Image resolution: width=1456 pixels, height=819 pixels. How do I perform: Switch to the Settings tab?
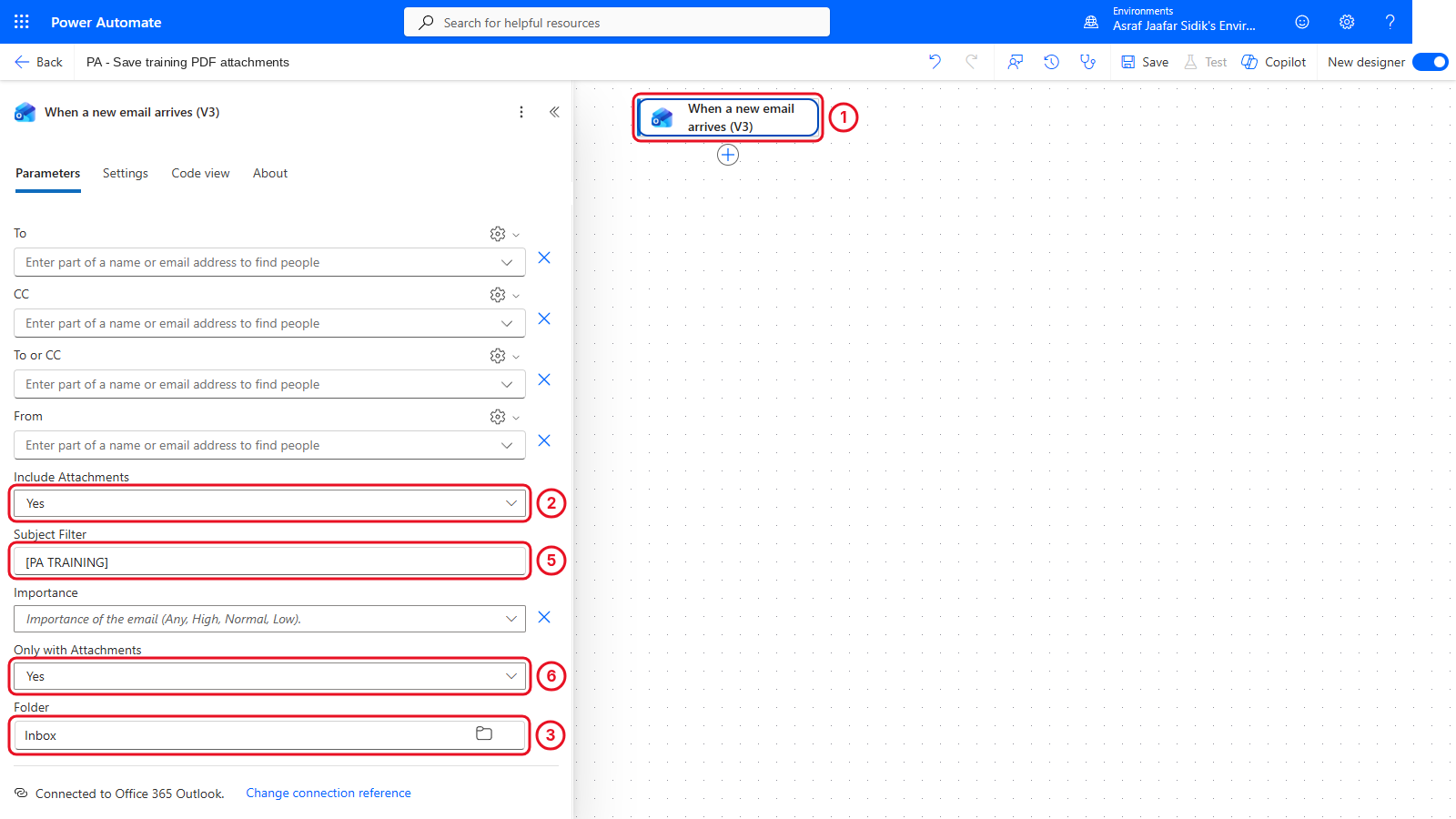(126, 173)
